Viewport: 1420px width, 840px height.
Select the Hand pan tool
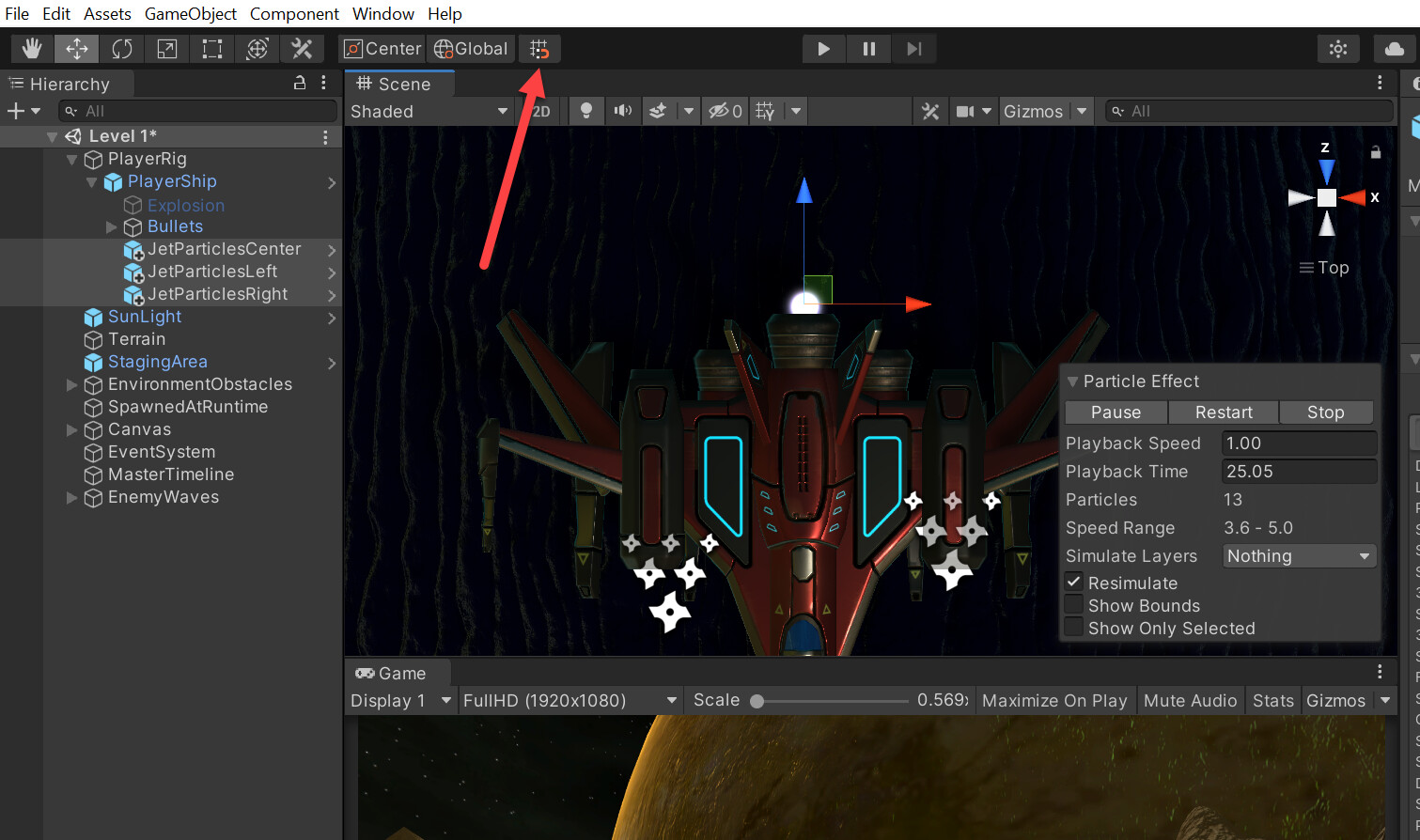[x=31, y=48]
